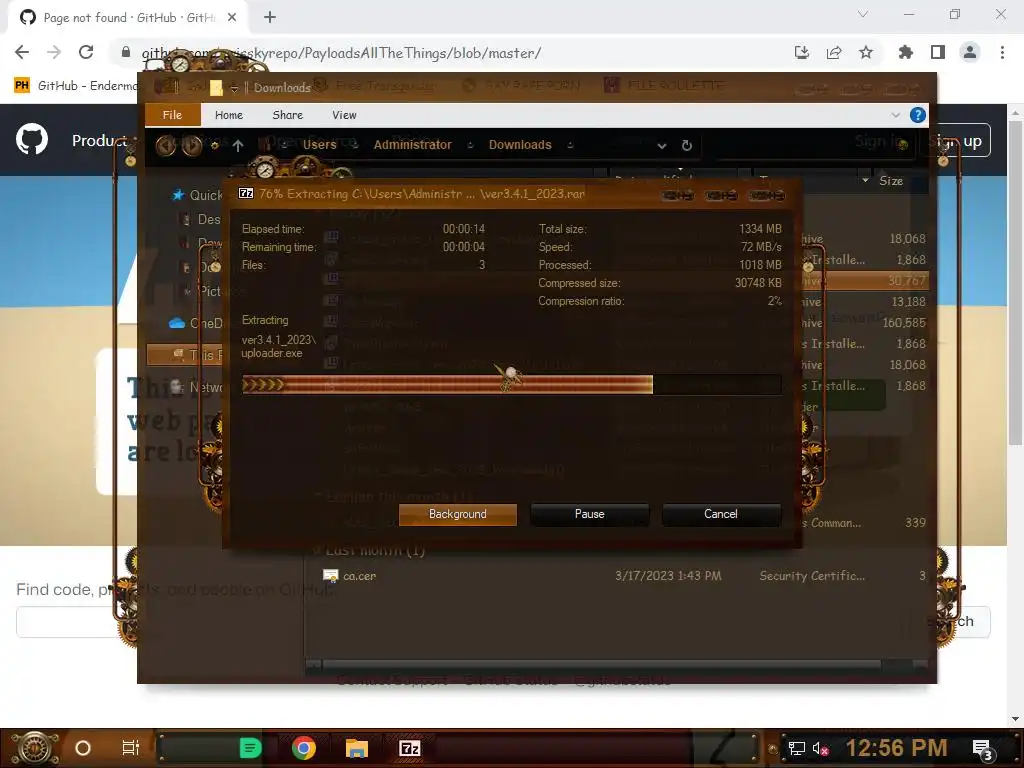1024x768 pixels.
Task: Click Users in the address breadcrumb
Action: (x=319, y=145)
